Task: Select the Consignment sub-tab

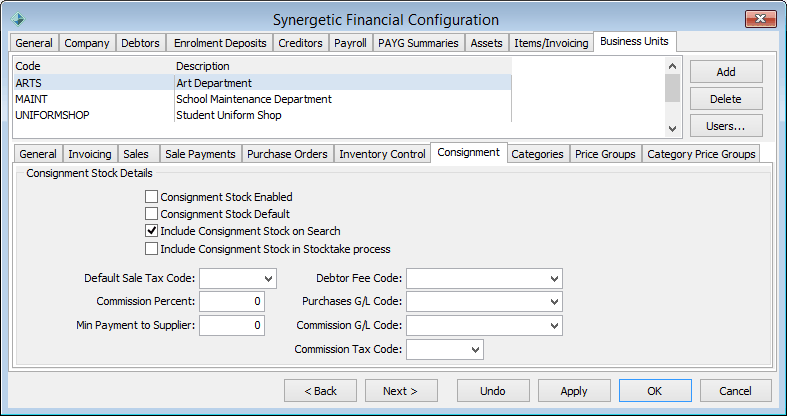Action: [x=469, y=153]
